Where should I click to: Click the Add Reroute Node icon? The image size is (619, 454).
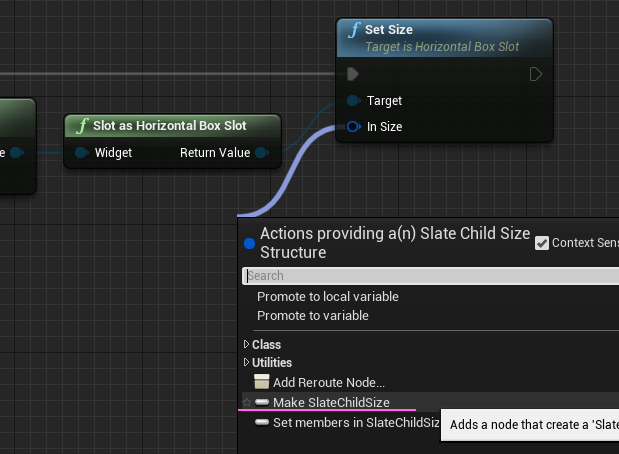(x=262, y=382)
